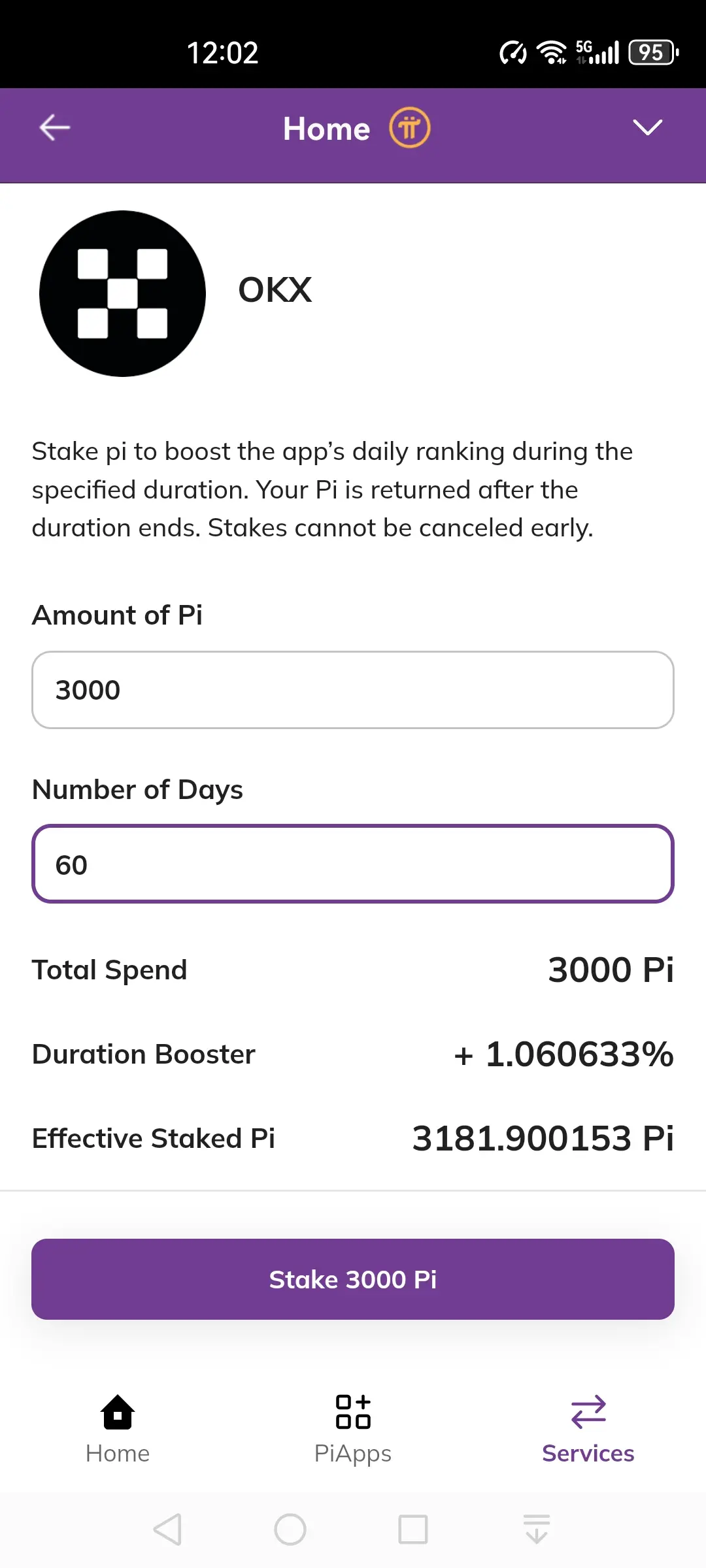The width and height of the screenshot is (706, 1568).
Task: Tap the back arrow in header
Action: (55, 127)
